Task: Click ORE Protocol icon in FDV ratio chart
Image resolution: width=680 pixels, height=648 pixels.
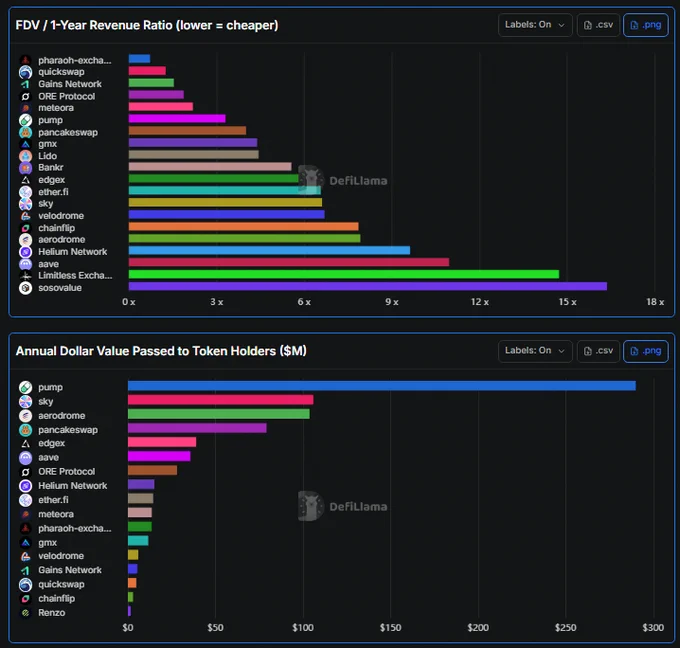Action: (x=26, y=96)
